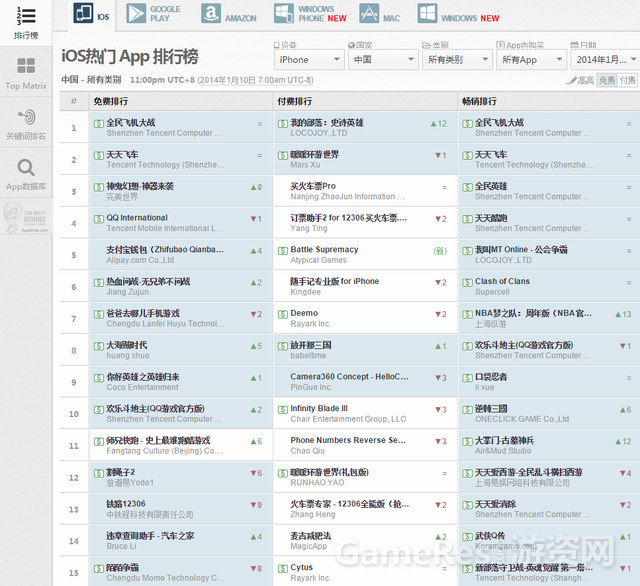Image resolution: width=640 pixels, height=586 pixels.
Task: Switch to the Mac store tab
Action: click(380, 14)
